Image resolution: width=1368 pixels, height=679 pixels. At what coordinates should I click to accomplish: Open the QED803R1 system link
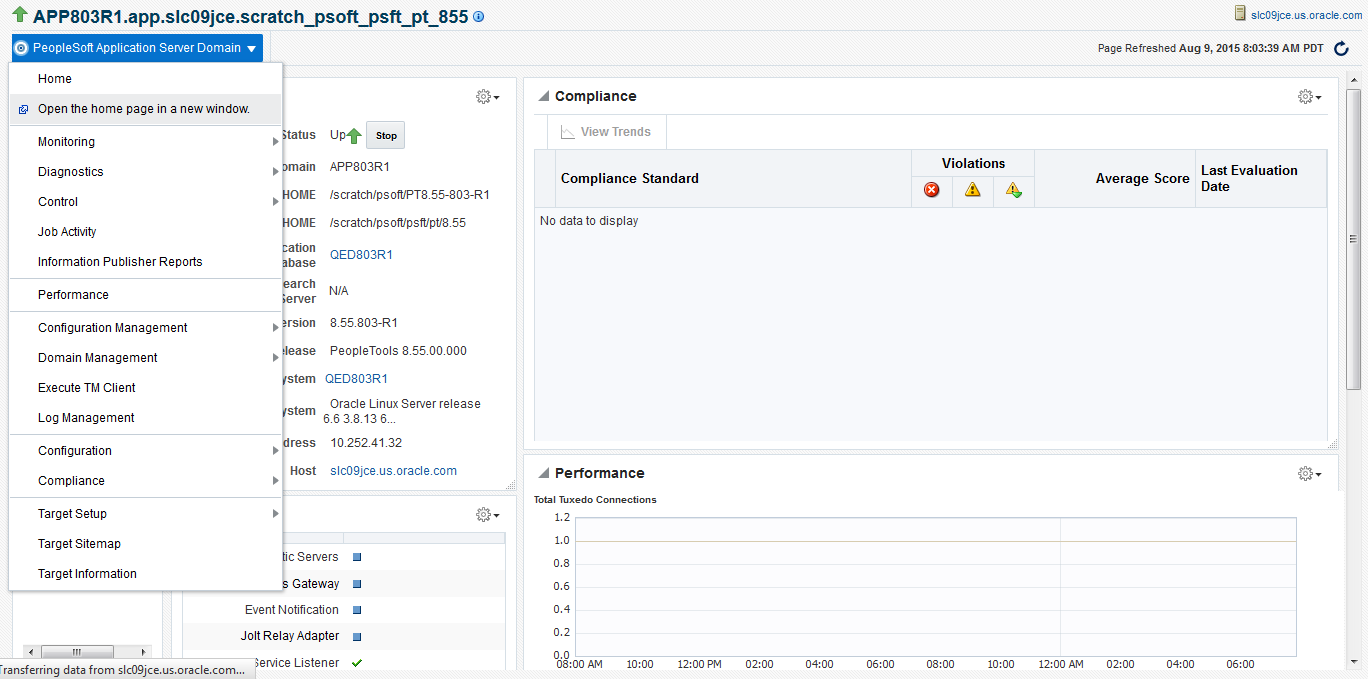click(356, 379)
